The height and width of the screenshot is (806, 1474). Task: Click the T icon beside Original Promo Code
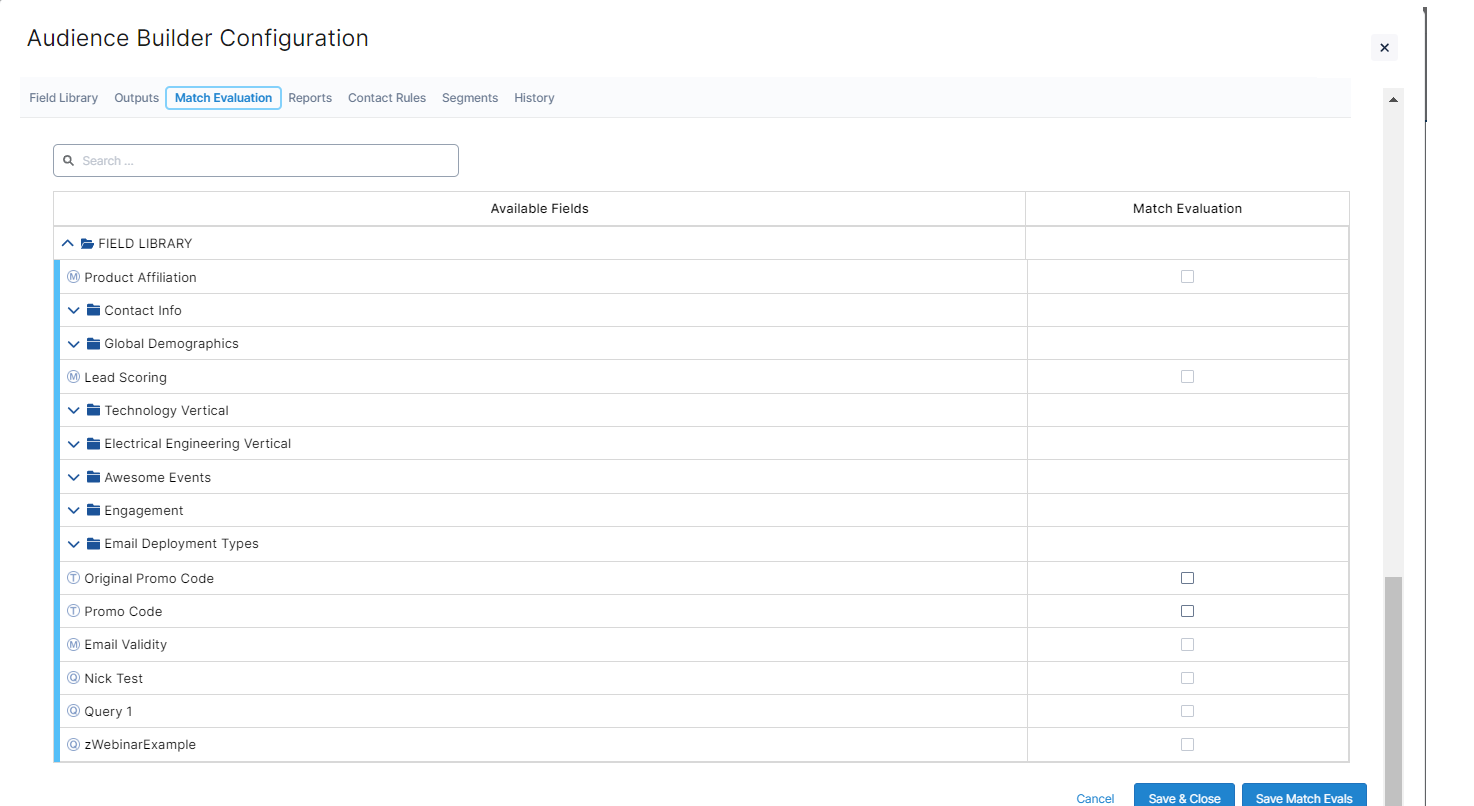[73, 578]
